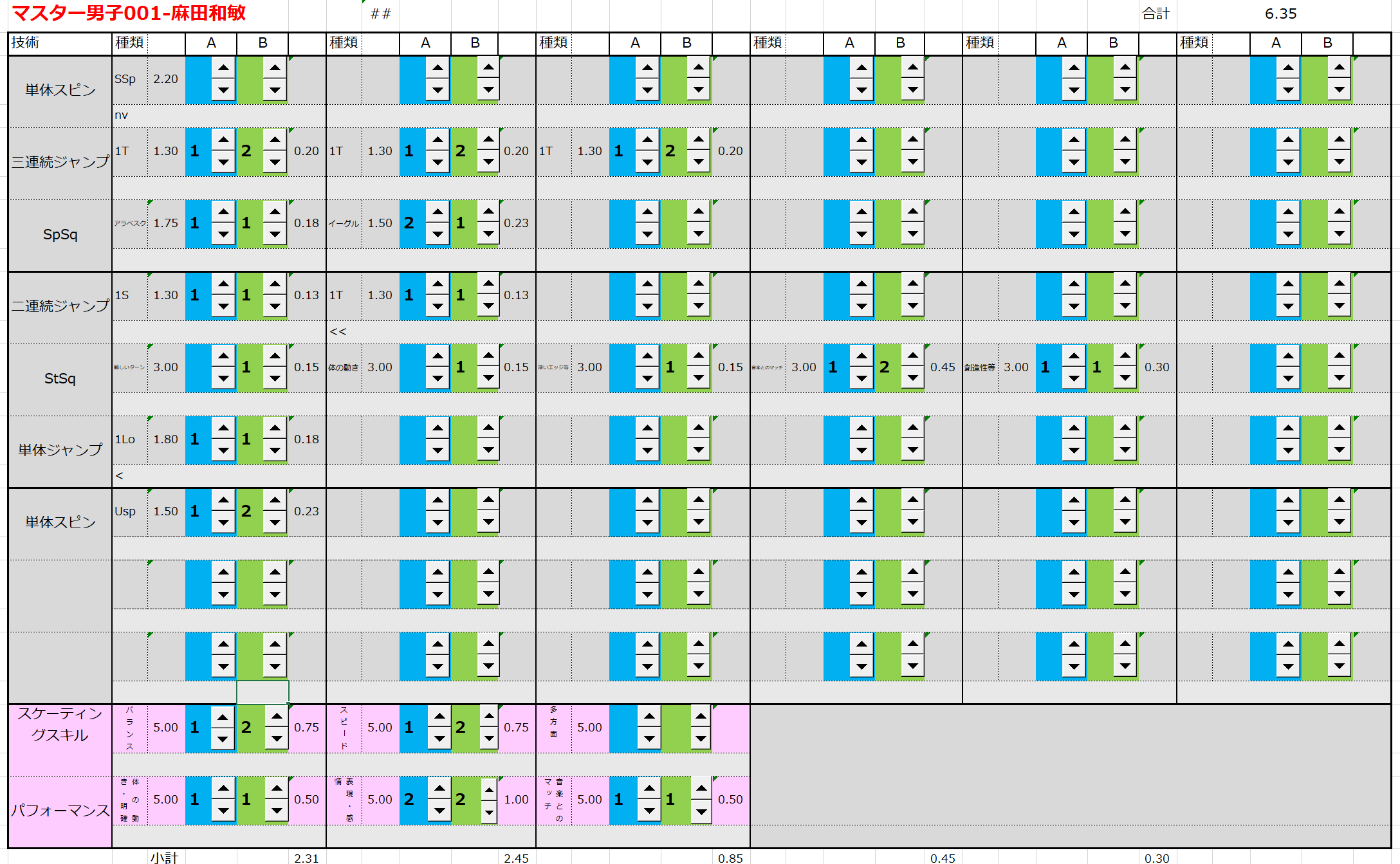Lower judge B score for アラベスク SpSq
The width and height of the screenshot is (1400, 864).
coord(275,234)
